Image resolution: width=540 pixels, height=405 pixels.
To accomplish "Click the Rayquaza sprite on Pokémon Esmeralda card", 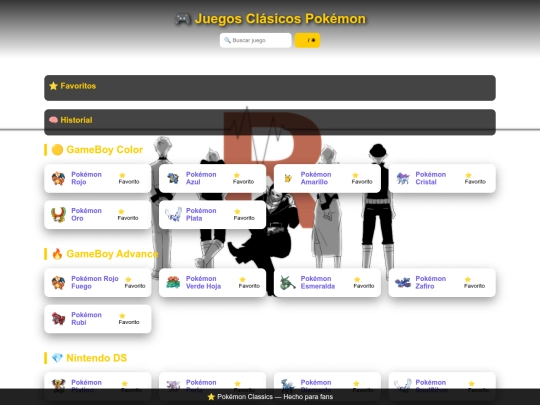I will (x=288, y=282).
